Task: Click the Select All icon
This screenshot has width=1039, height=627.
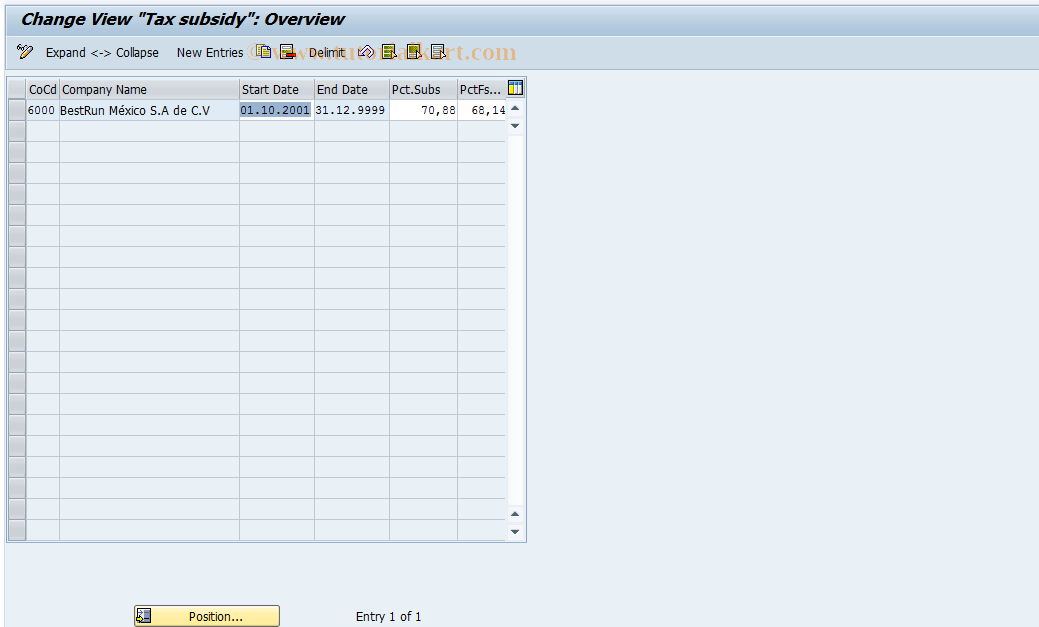Action: [390, 52]
